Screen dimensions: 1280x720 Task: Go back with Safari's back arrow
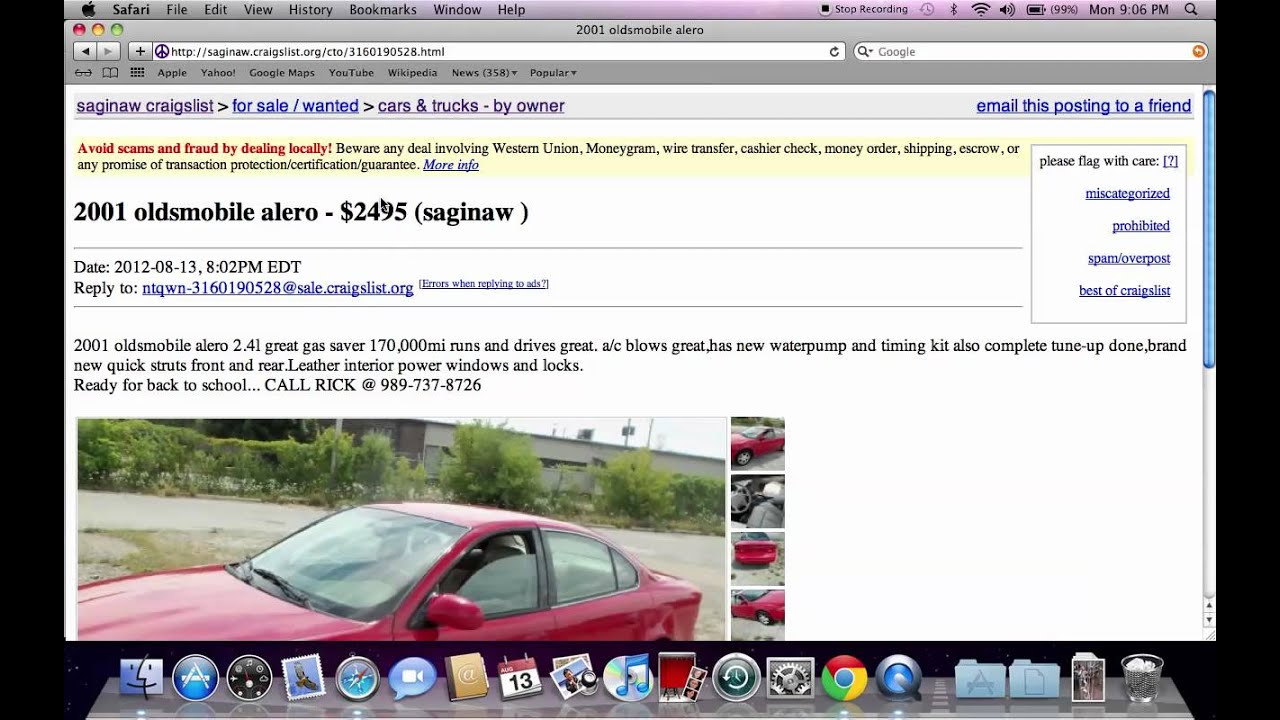point(85,51)
